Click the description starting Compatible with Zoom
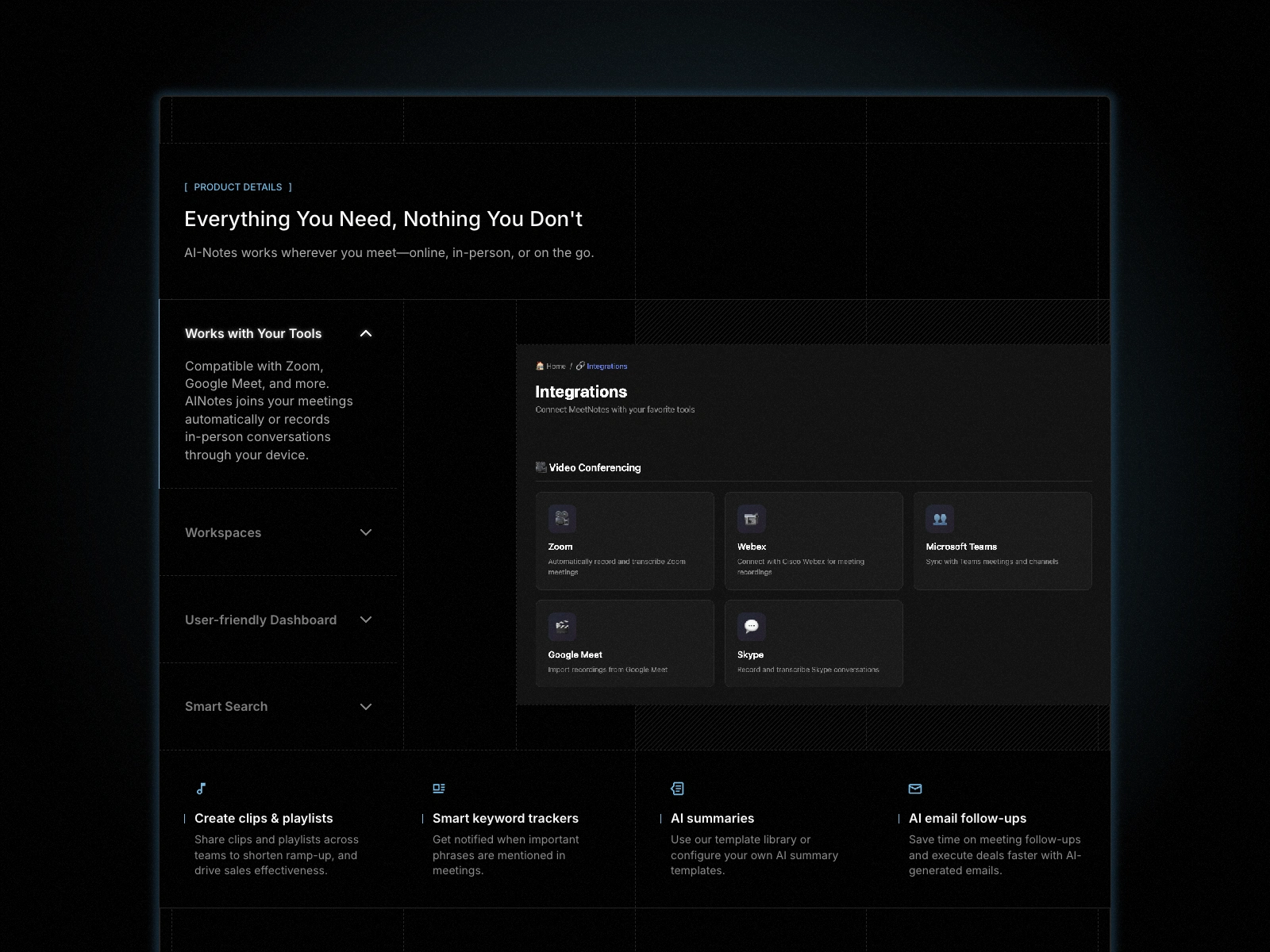Screen dimensions: 1270x952 (269, 410)
